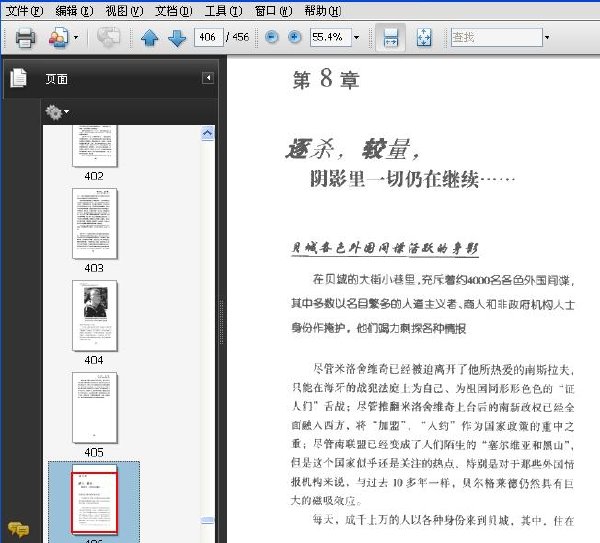Image resolution: width=600 pixels, height=543 pixels.
Task: Click the thumbnail panel scrollbar handle
Action: pos(207,520)
